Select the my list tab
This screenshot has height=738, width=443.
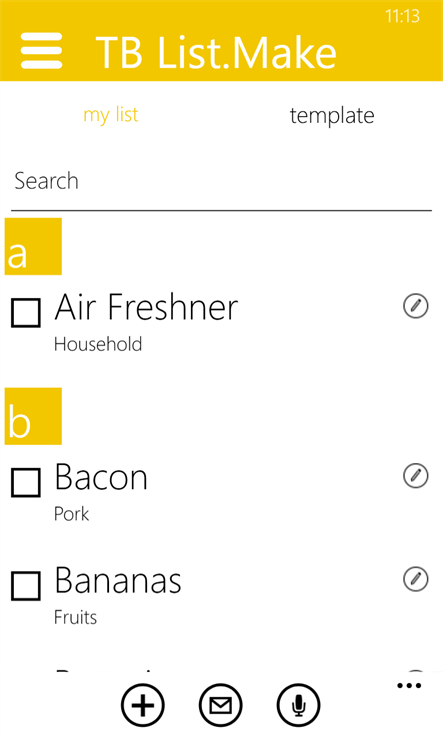click(111, 115)
